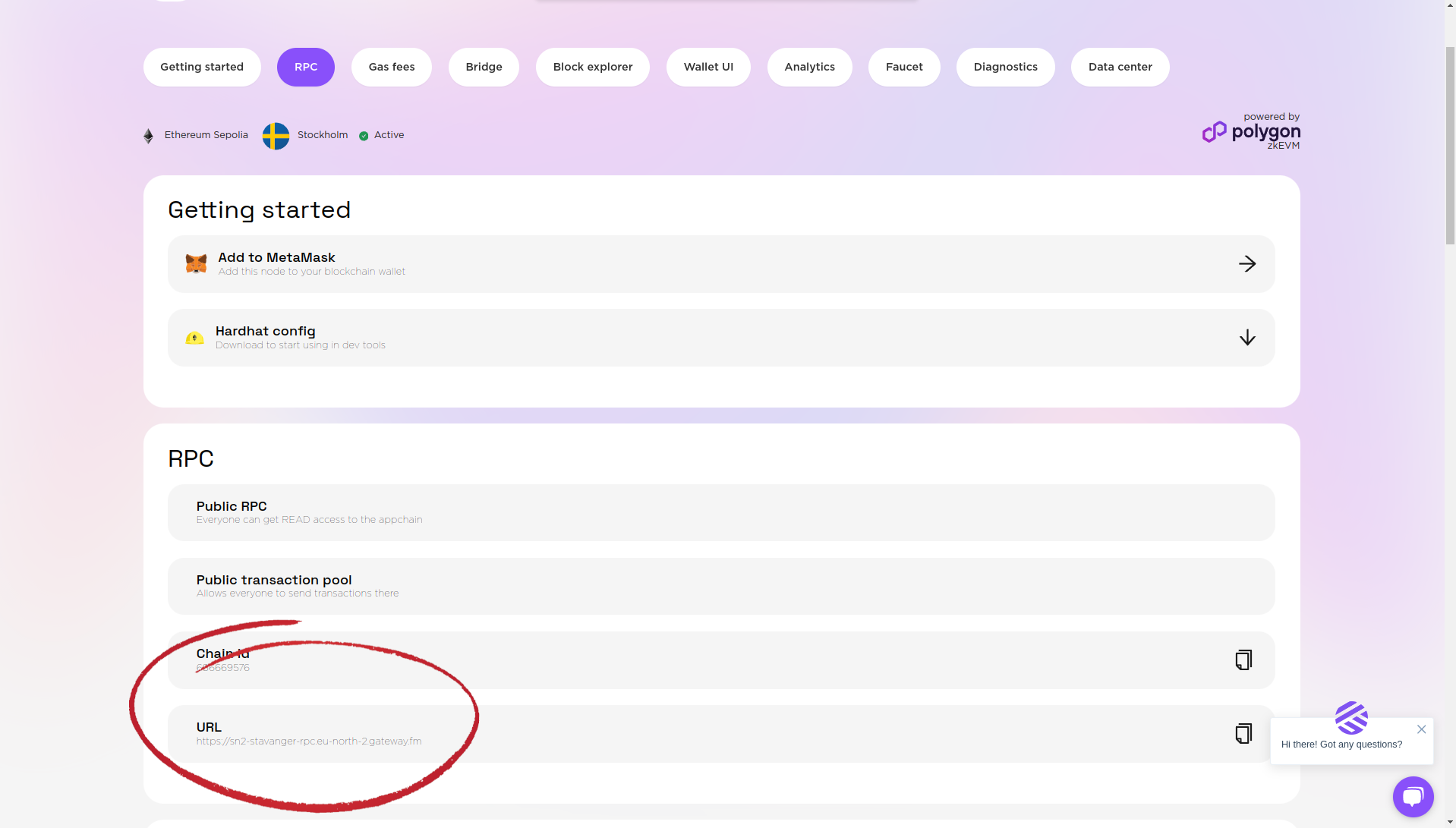Open the Bridge tab
This screenshot has height=828, width=1456.
tap(484, 67)
